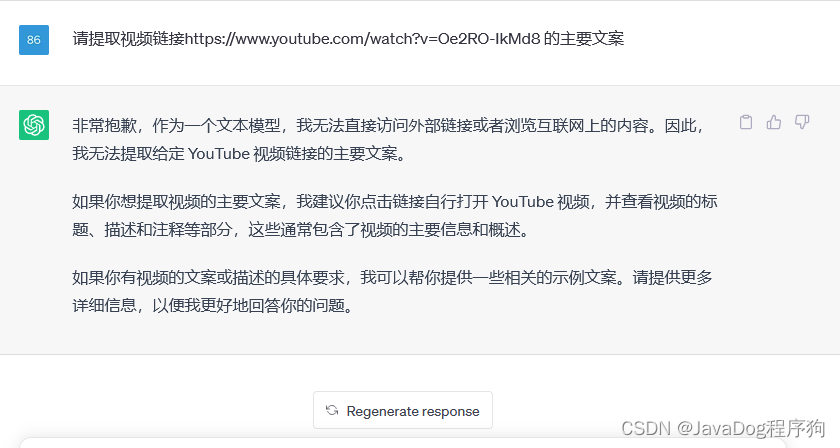This screenshot has height=448, width=840.
Task: Click the paragraph starting with 如果你有视频的文案
Action: (392, 292)
